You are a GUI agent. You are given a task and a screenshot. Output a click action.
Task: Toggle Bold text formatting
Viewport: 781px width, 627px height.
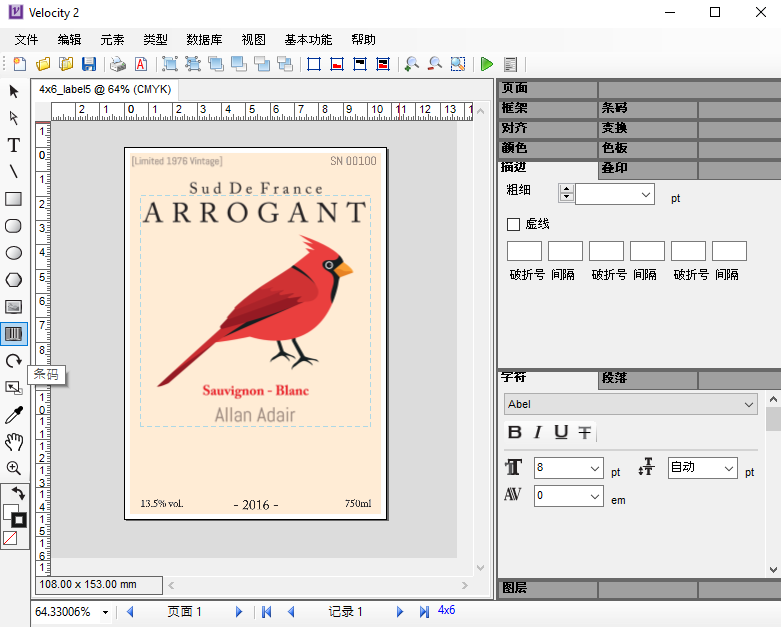pyautogui.click(x=515, y=432)
